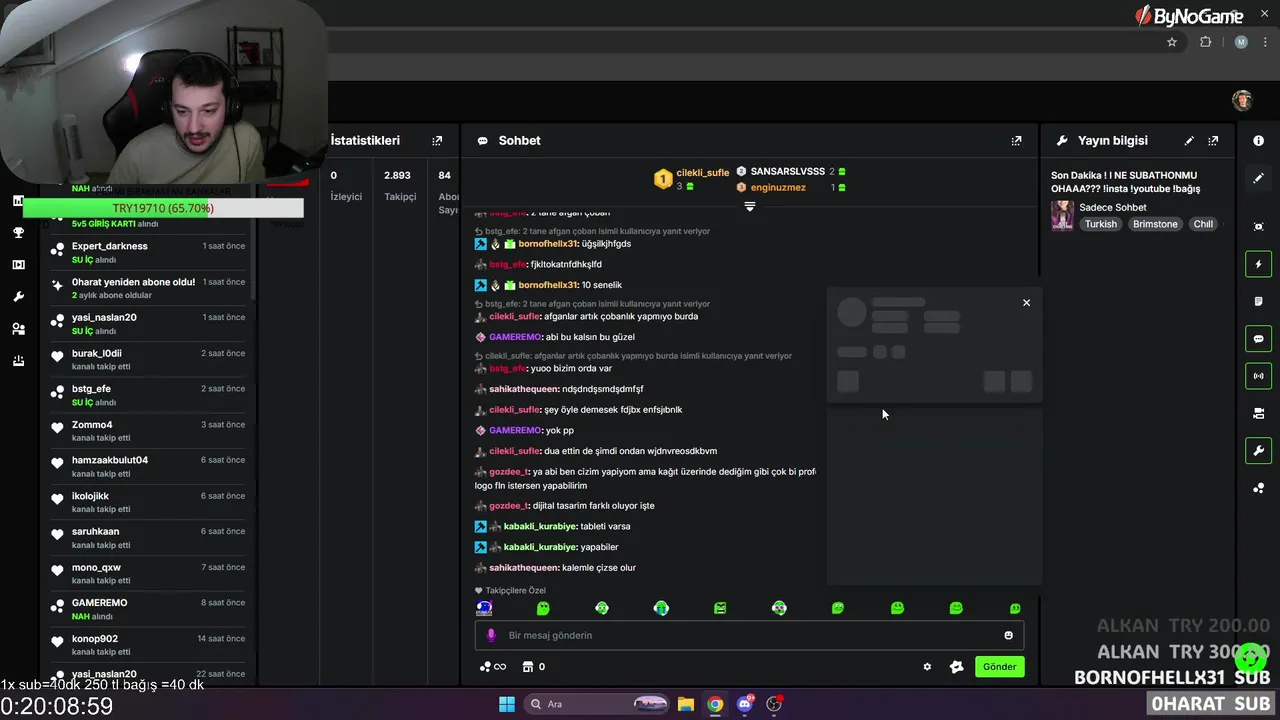1280x720 pixels.
Task: Bookmark page with browser star icon
Action: (x=1172, y=42)
